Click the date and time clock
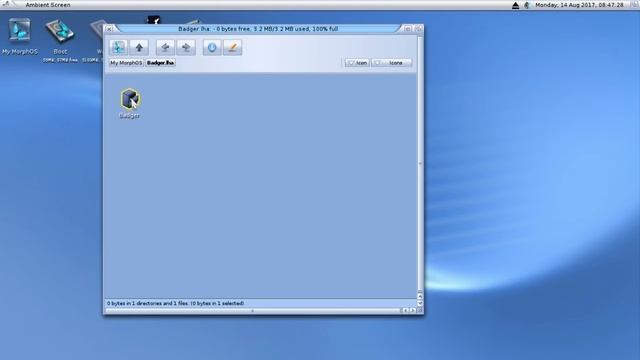 (x=579, y=5)
